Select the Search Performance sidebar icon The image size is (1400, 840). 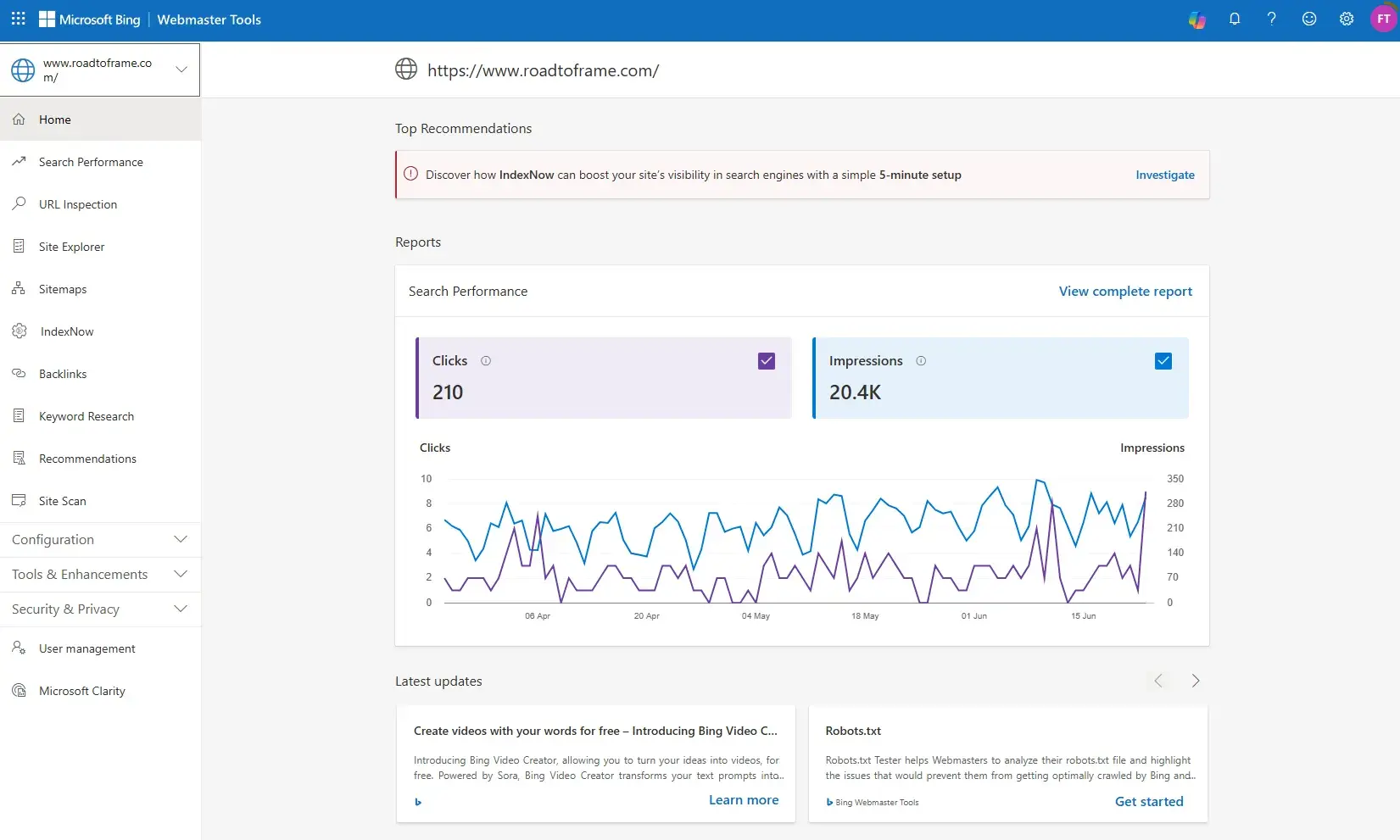(19, 161)
